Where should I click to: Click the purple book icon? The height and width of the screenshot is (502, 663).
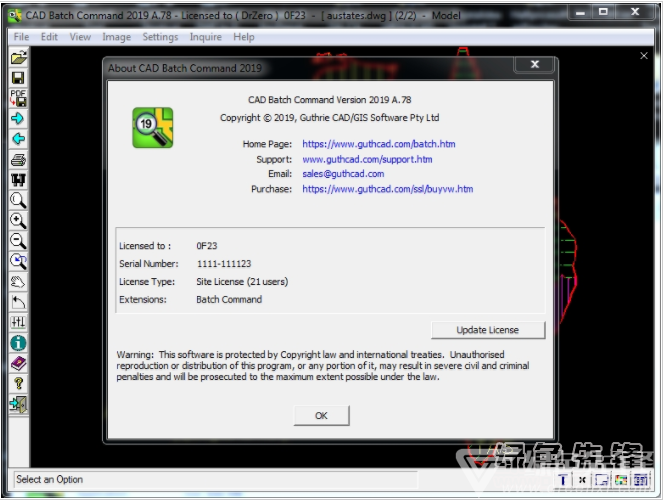[x=18, y=363]
